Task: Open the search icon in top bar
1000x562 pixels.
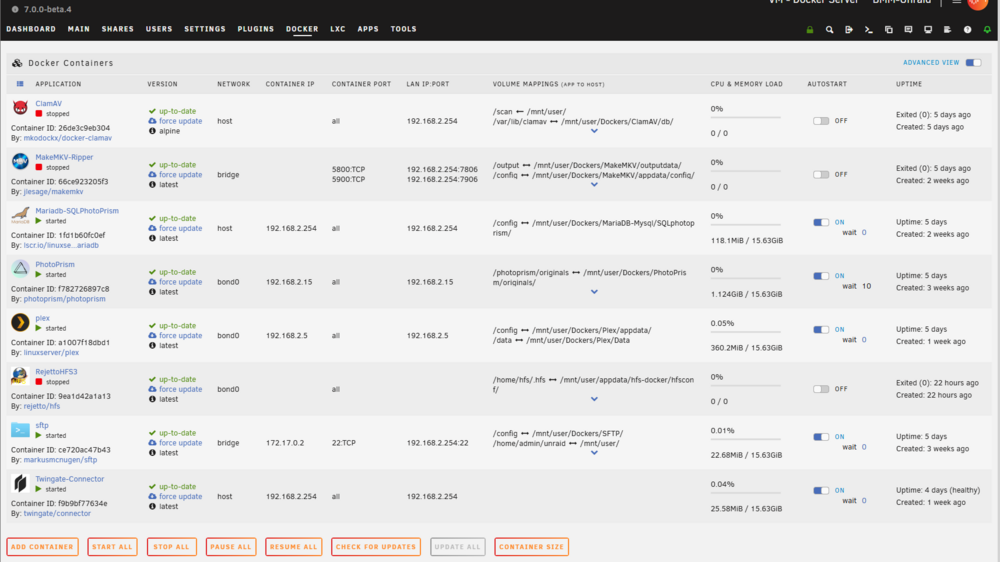Action: pos(829,29)
